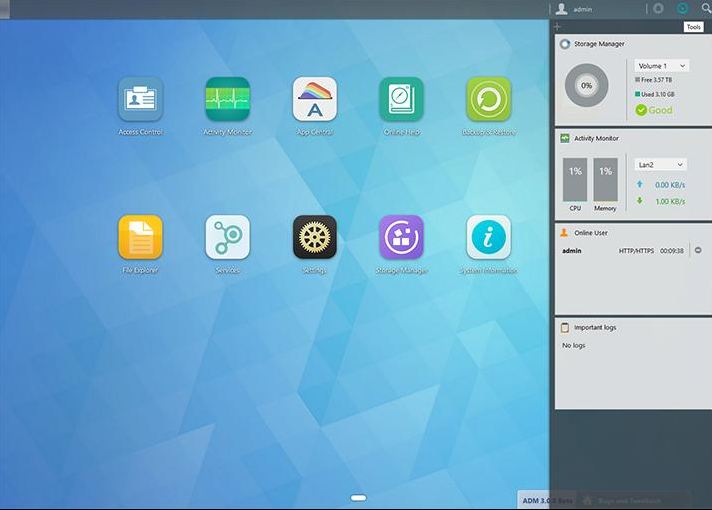
Task: Click the Online User widget icon
Action: tap(564, 233)
